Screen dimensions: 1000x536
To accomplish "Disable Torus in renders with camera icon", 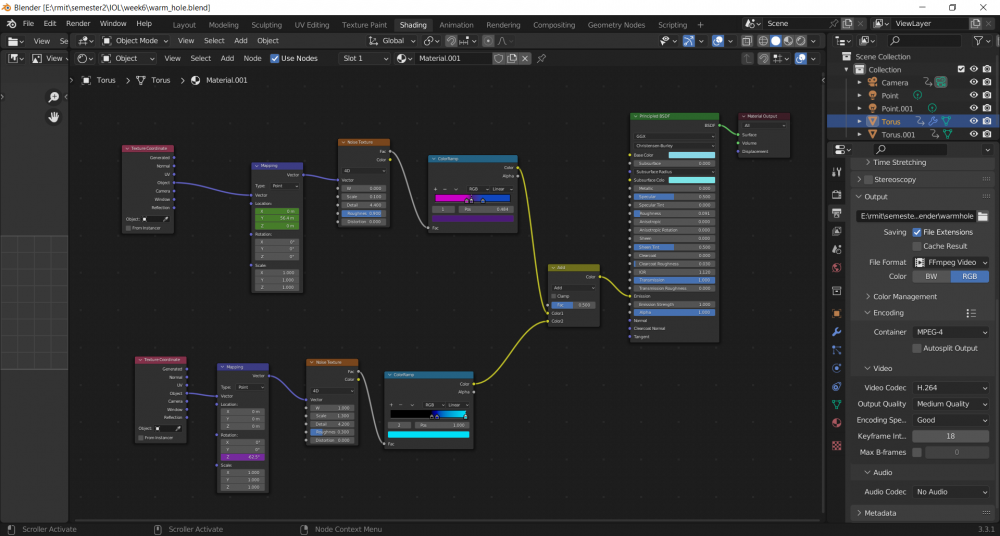I will point(987,121).
